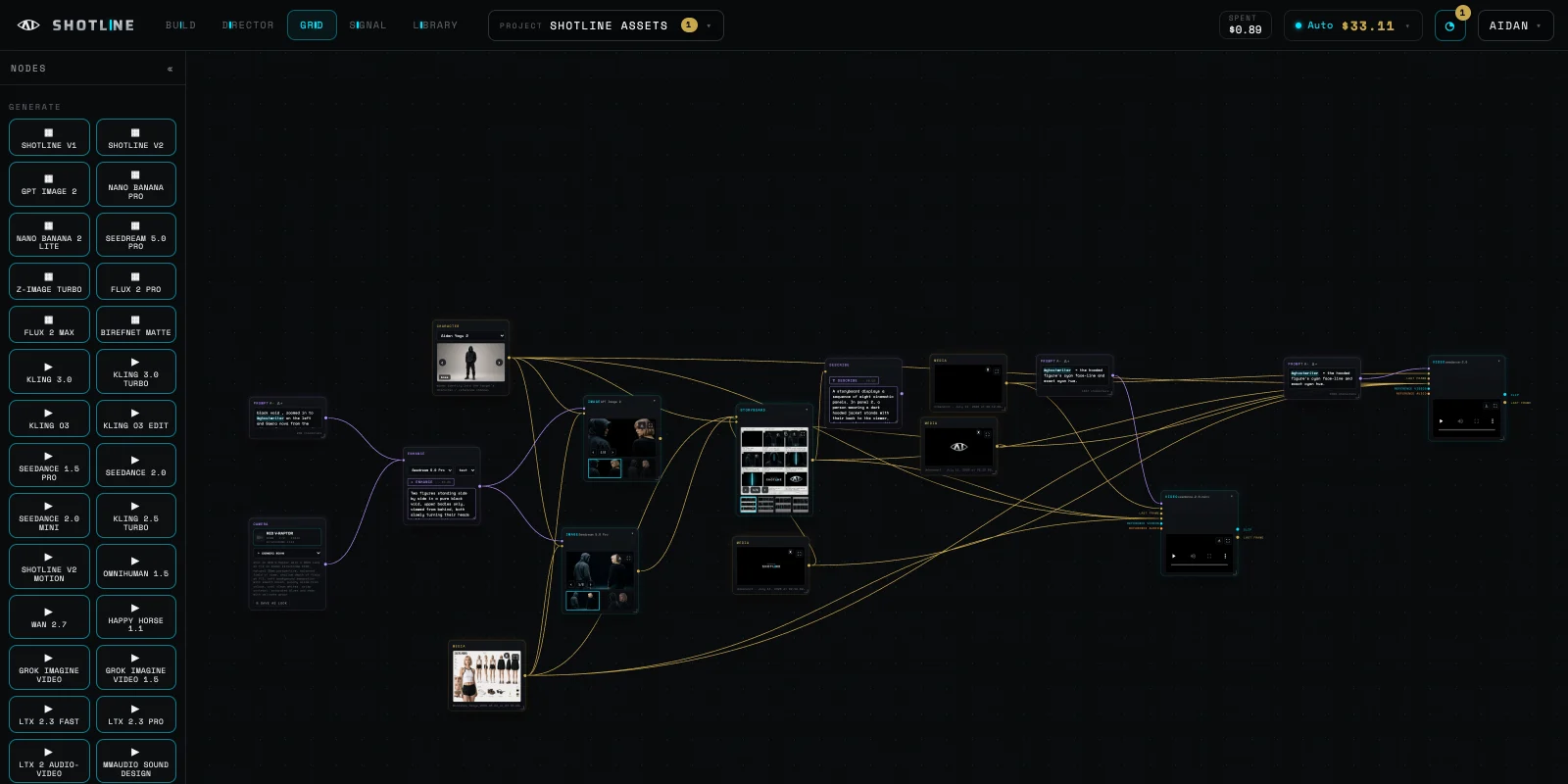
Task: Add a Shotline V1 node
Action: coord(49,137)
